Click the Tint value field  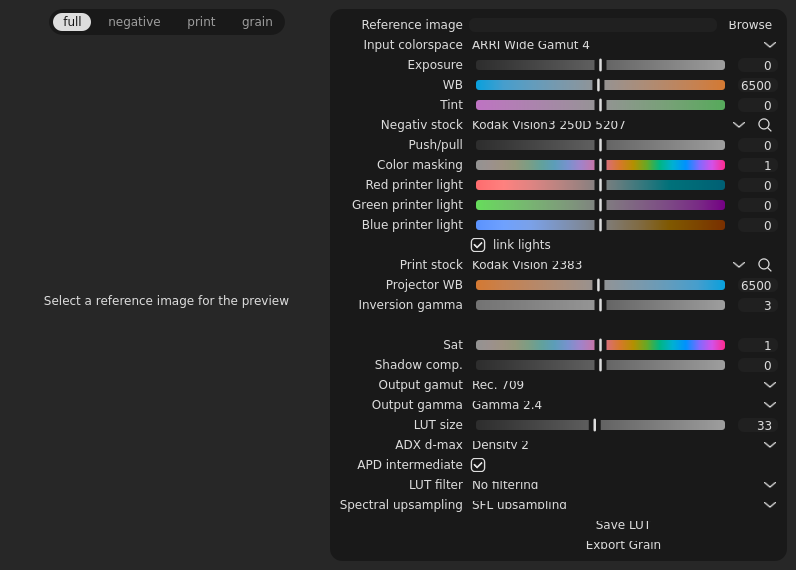(756, 106)
